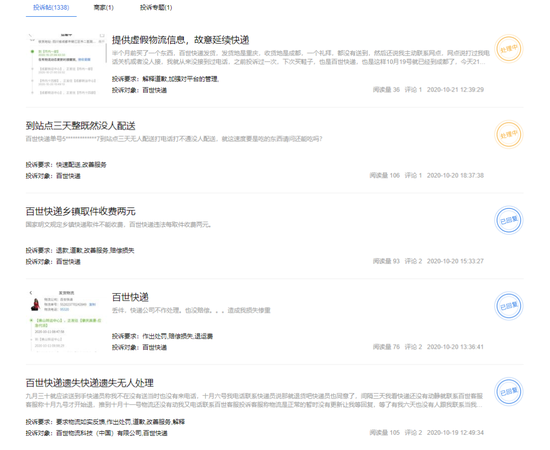Image resolution: width=550 pixels, height=450 pixels.
Task: Click the 评论 2 count dated 2020-10-20 15:33:27
Action: pyautogui.click(x=413, y=261)
